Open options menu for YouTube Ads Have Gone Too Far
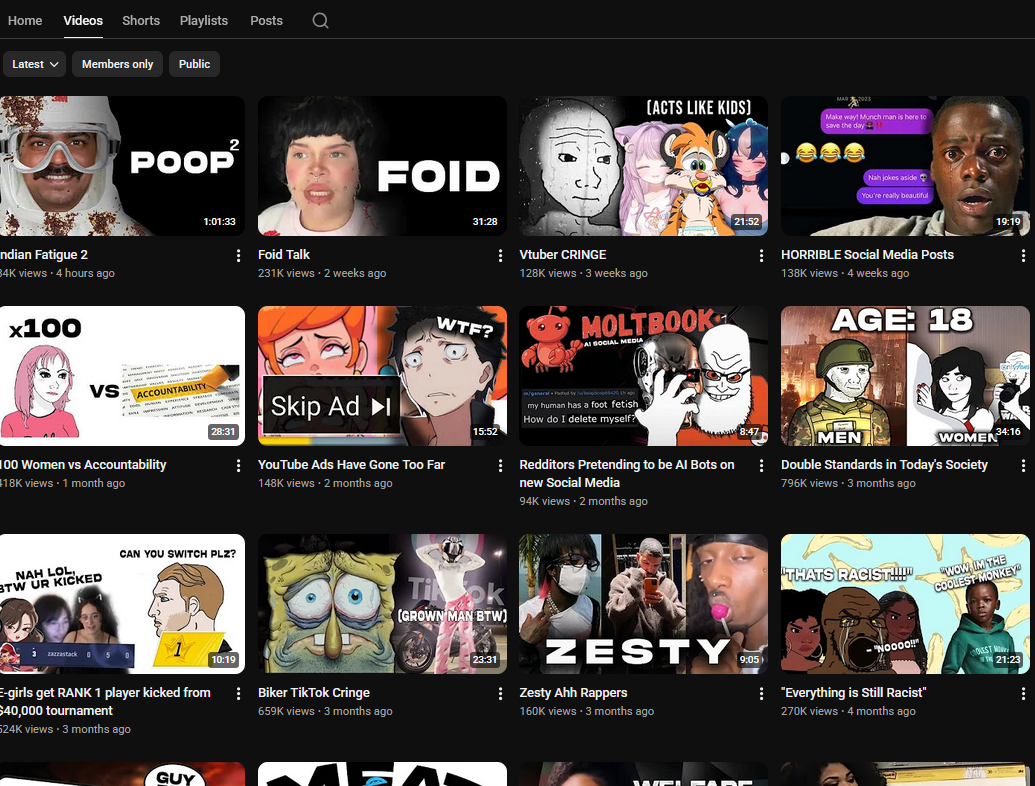The height and width of the screenshot is (786, 1035). click(500, 465)
